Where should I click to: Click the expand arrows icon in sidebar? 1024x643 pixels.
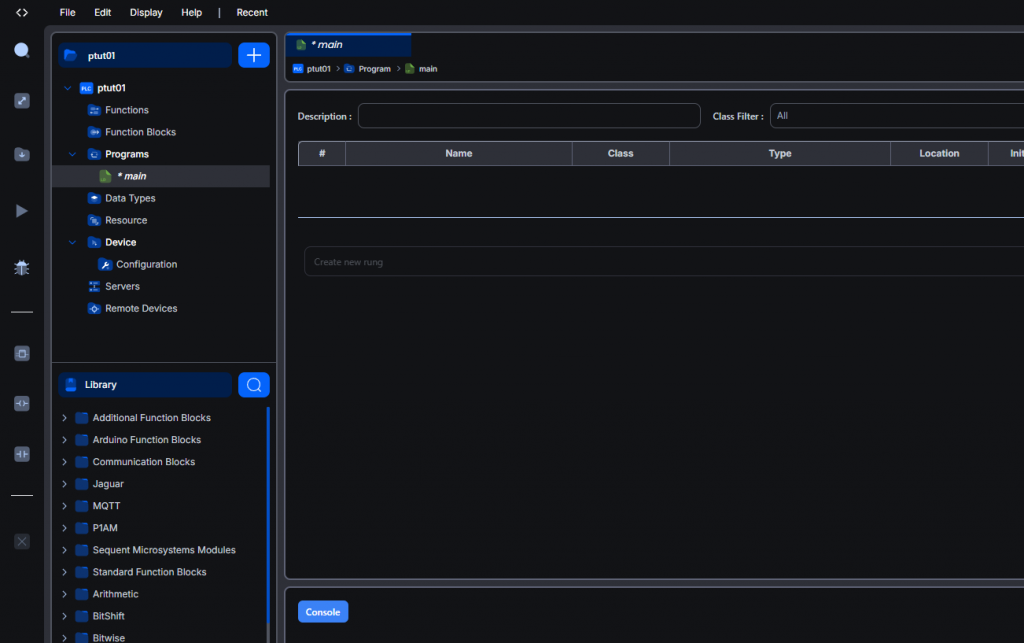22,101
